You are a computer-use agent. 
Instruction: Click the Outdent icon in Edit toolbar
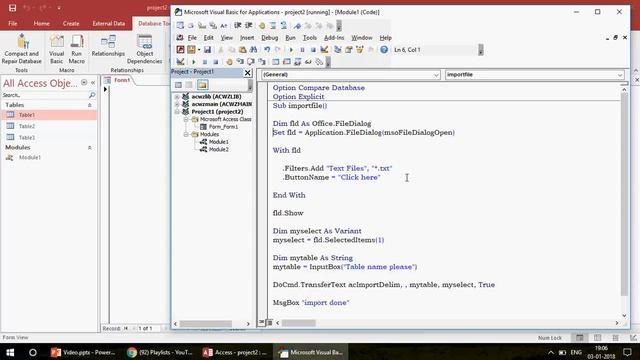coord(249,25)
